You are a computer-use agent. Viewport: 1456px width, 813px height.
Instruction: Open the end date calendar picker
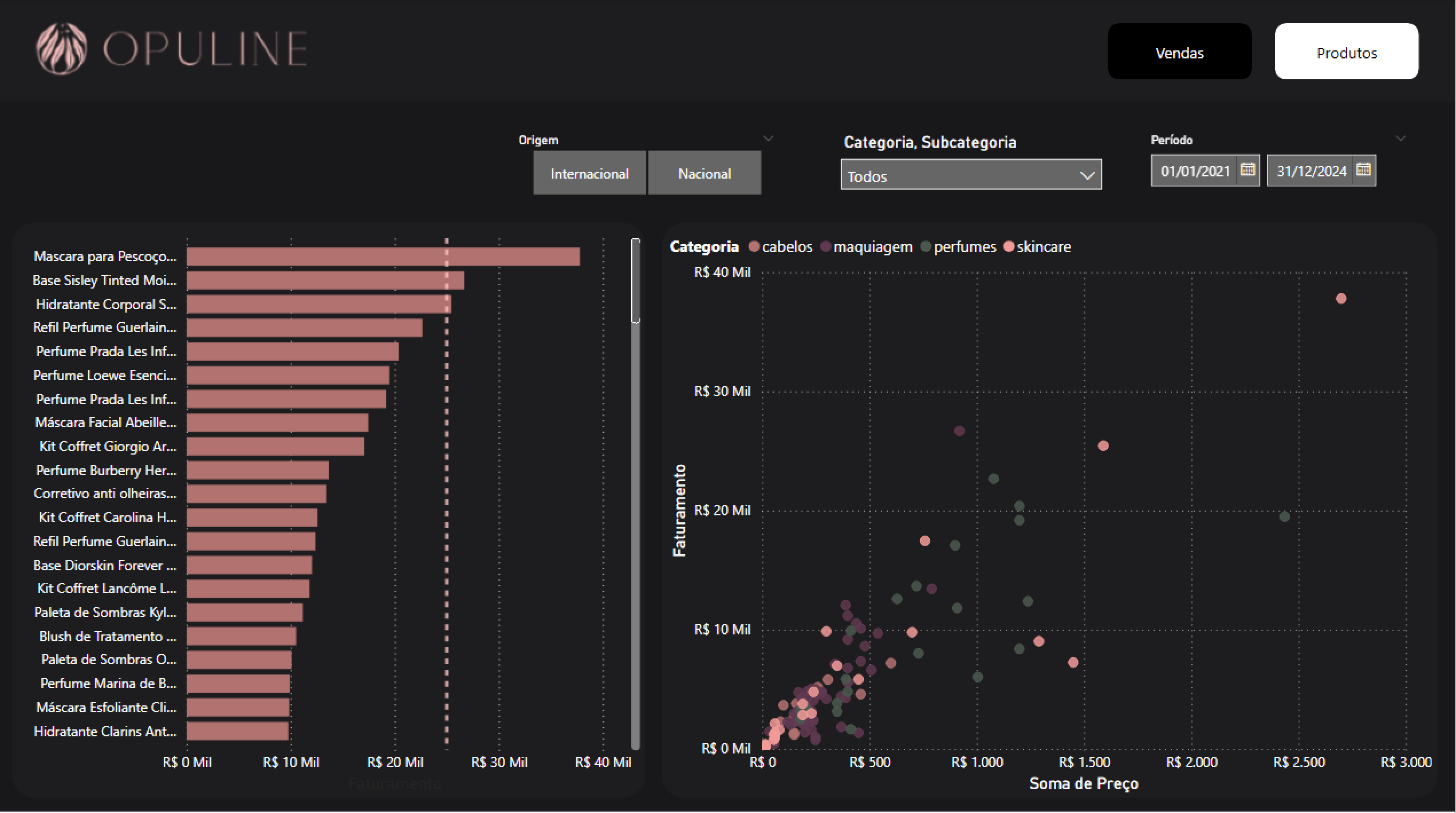[1363, 170]
